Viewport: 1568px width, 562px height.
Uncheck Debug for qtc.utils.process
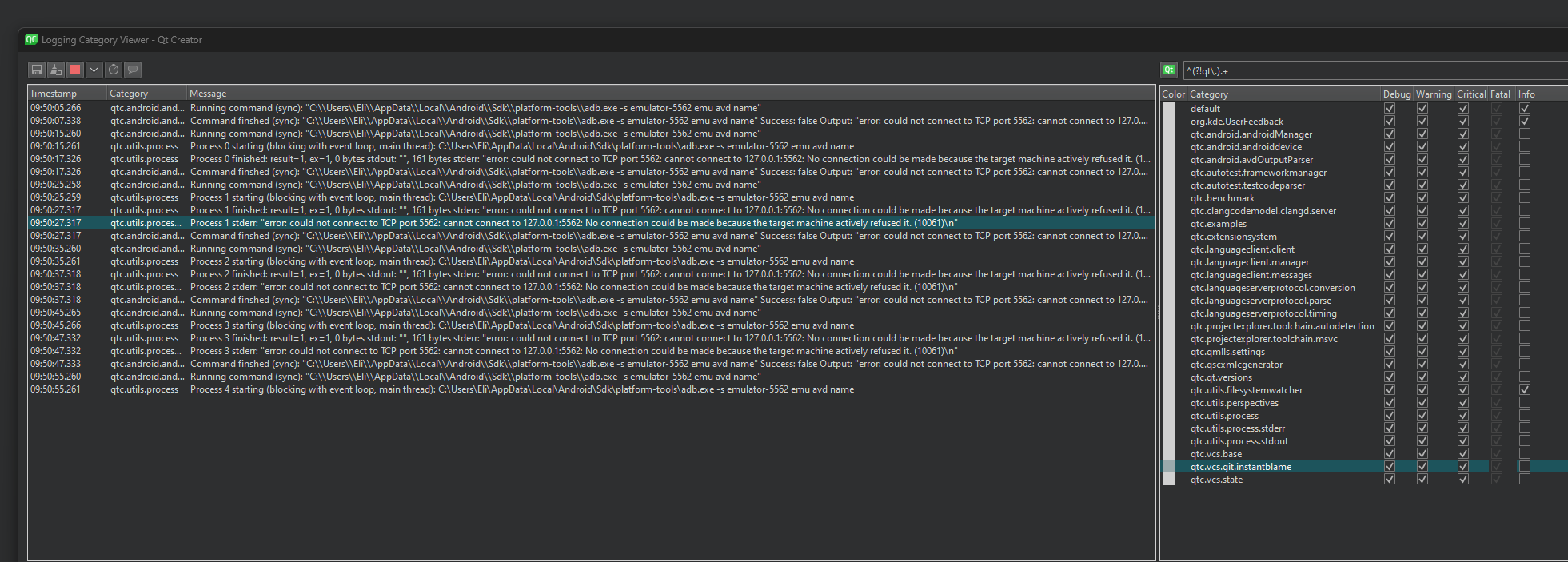click(x=1390, y=416)
